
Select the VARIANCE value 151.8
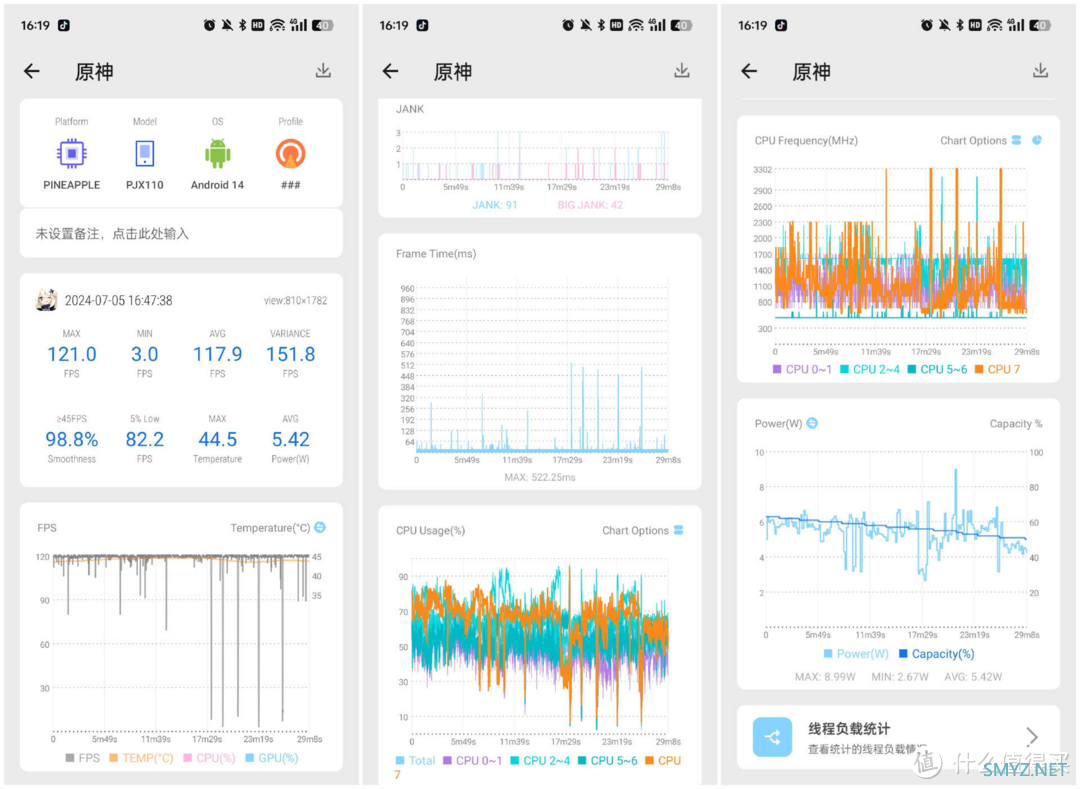(x=291, y=354)
